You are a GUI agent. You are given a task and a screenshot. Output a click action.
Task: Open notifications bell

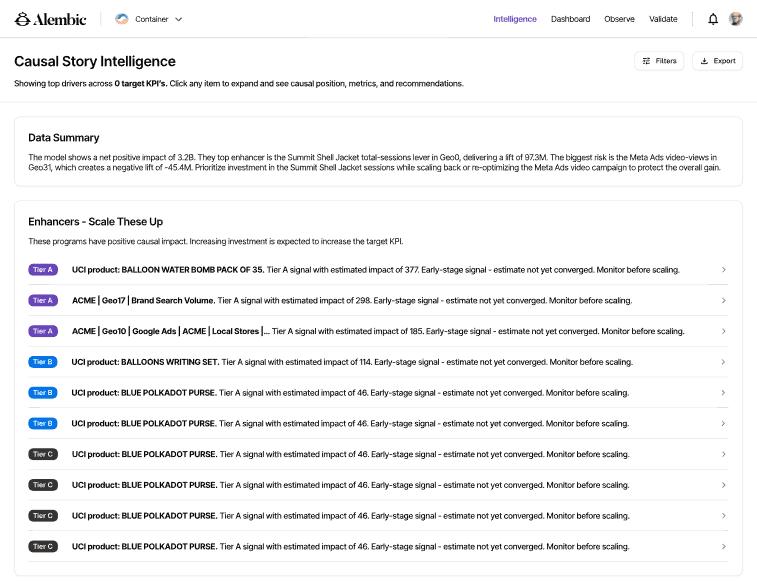(x=713, y=19)
